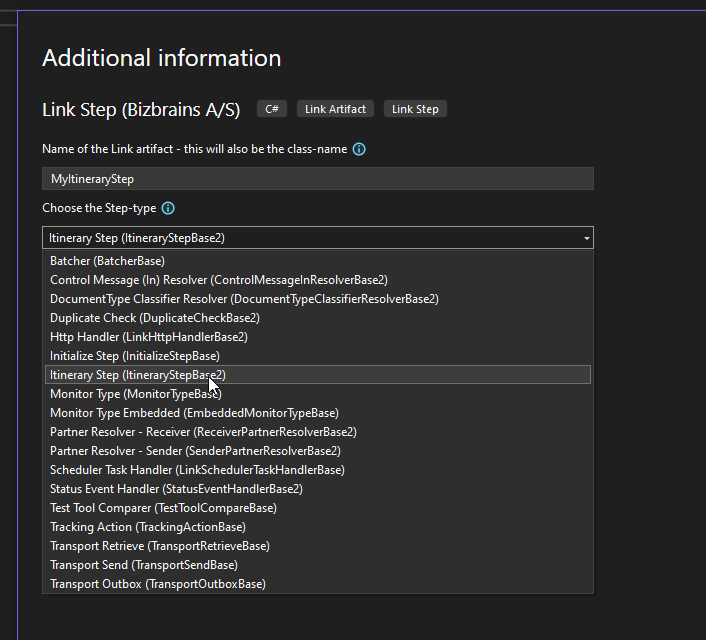Choose Control Message (In) Resolver option

click(218, 280)
